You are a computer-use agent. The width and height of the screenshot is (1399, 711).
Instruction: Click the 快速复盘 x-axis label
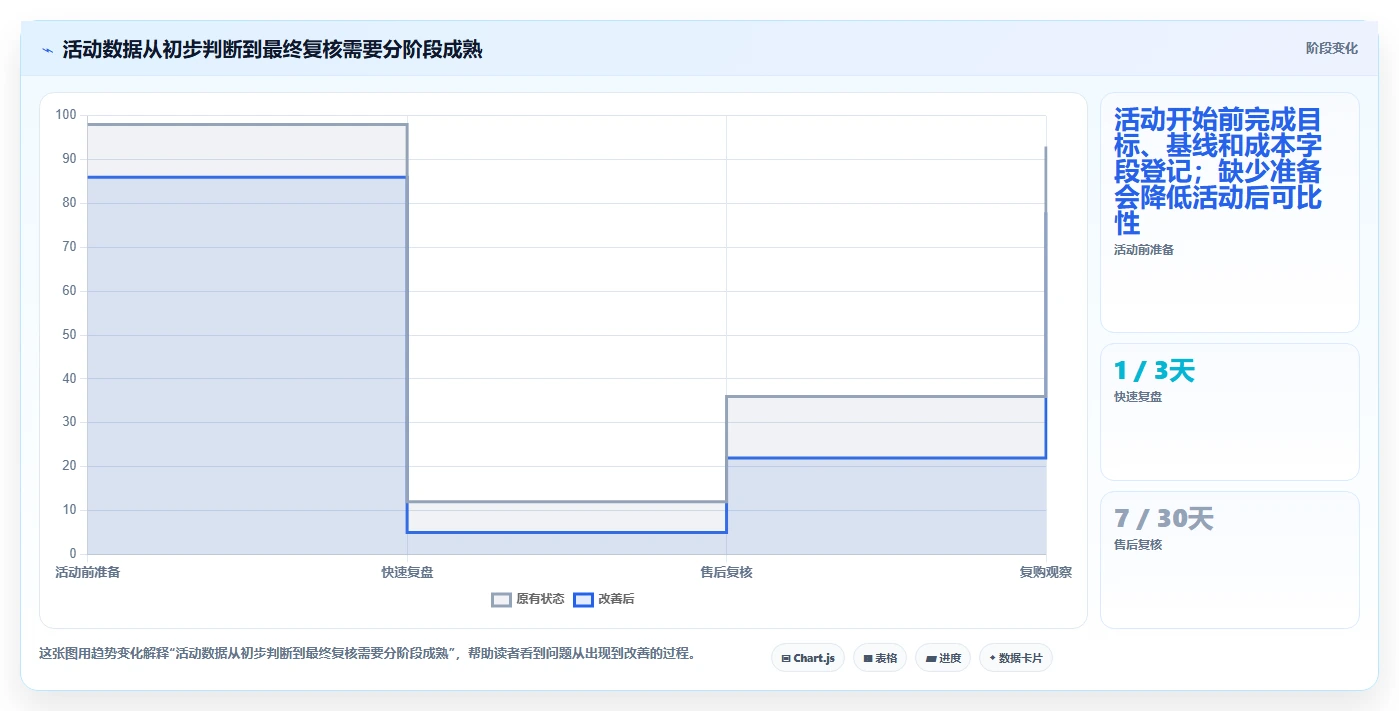click(407, 572)
